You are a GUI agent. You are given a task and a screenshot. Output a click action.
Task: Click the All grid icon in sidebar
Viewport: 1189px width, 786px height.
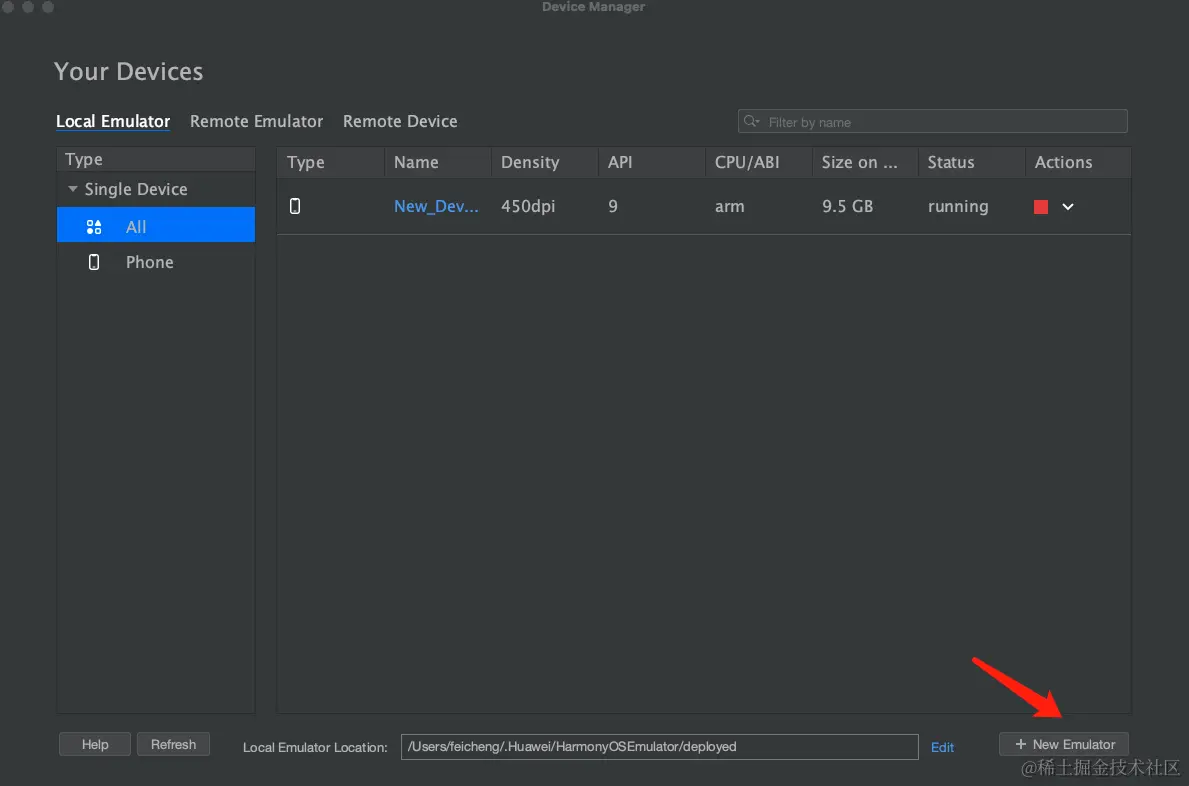(x=94, y=227)
